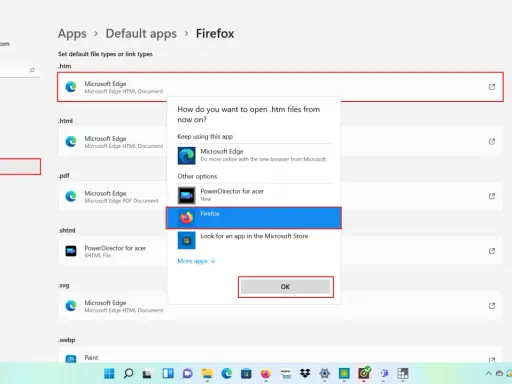Click external link icon for .htm row

point(492,87)
